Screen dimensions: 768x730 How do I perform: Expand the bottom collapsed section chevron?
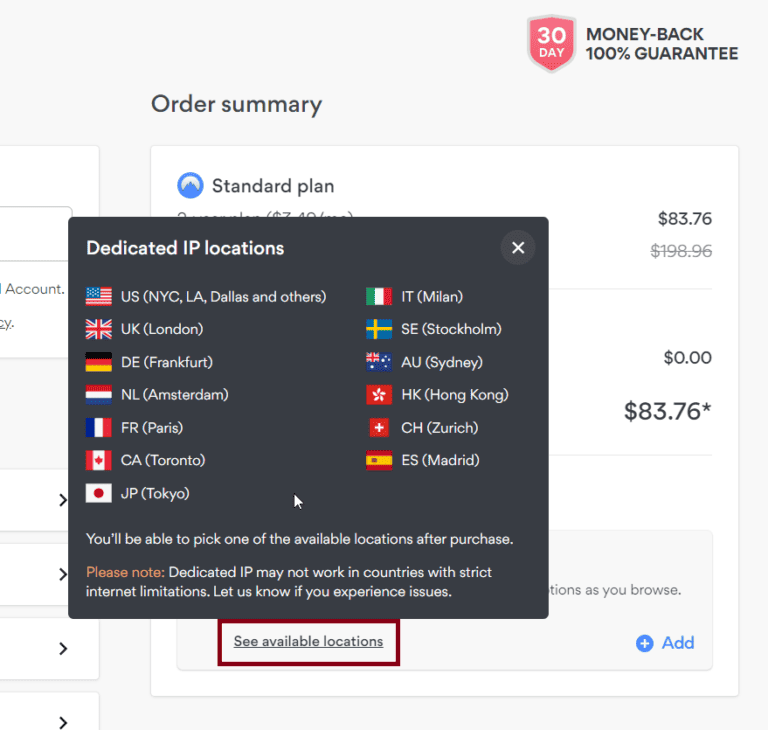click(x=63, y=721)
